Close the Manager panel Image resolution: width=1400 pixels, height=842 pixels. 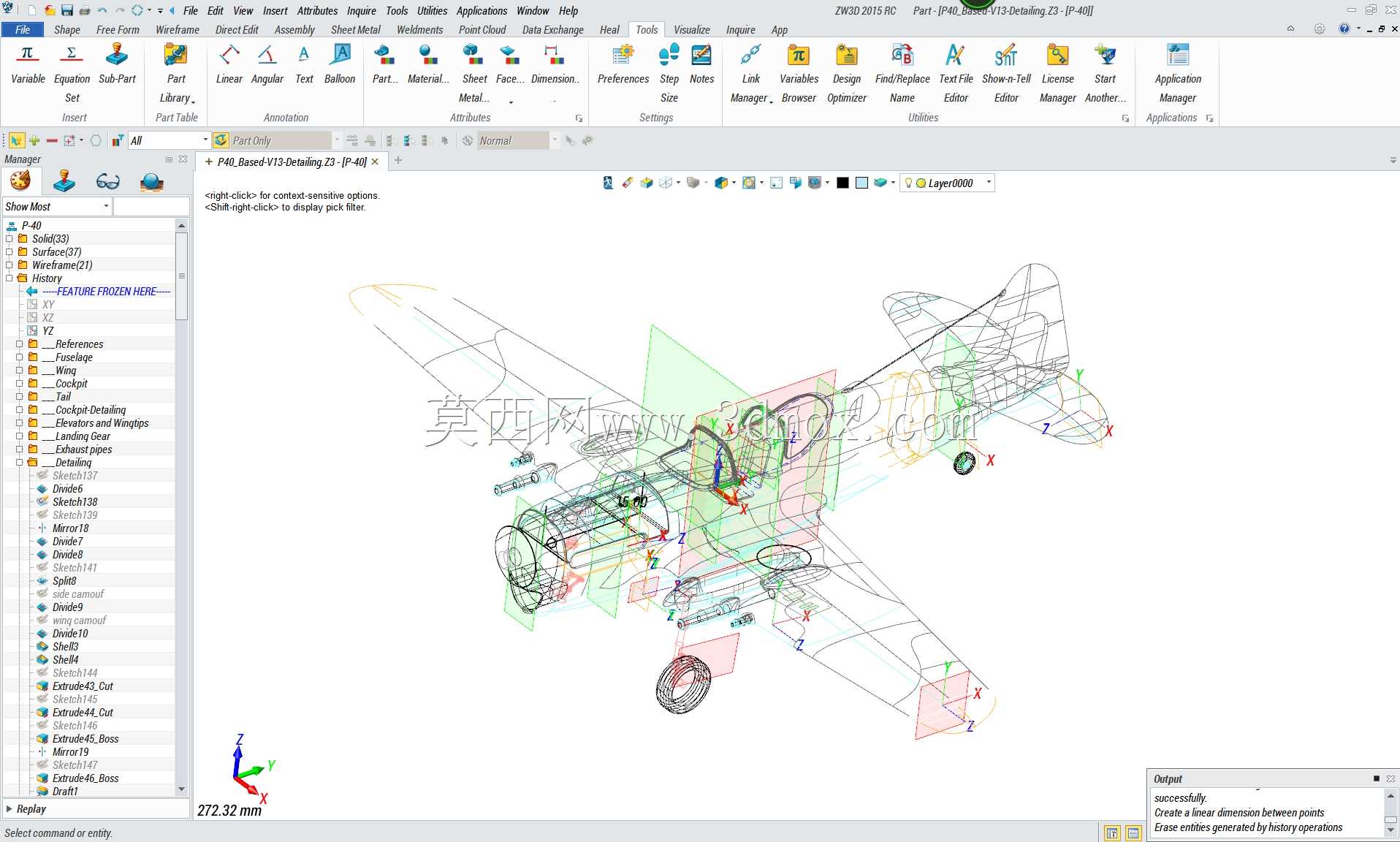[183, 159]
